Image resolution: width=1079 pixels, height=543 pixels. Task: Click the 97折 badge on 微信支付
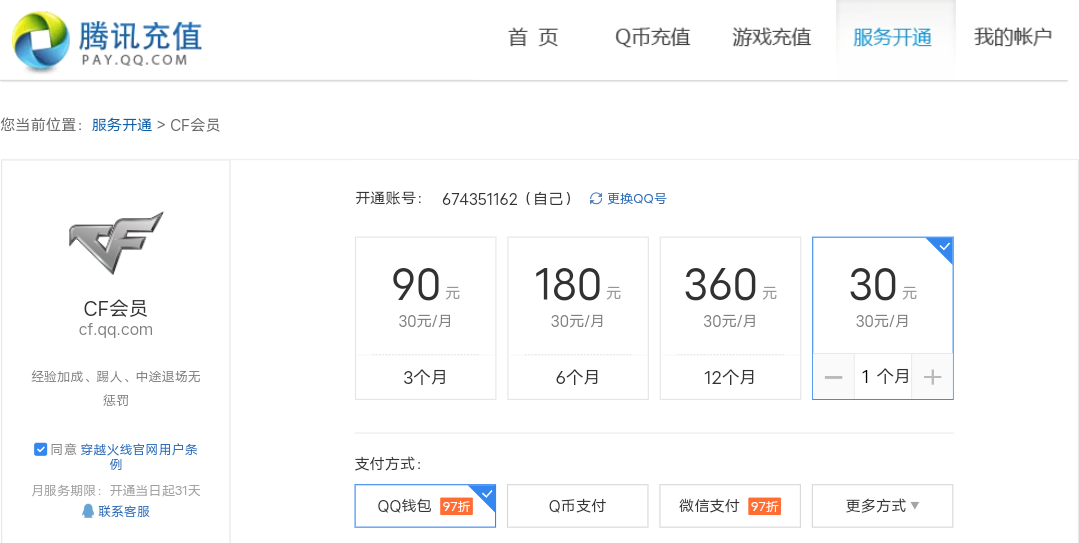point(765,507)
